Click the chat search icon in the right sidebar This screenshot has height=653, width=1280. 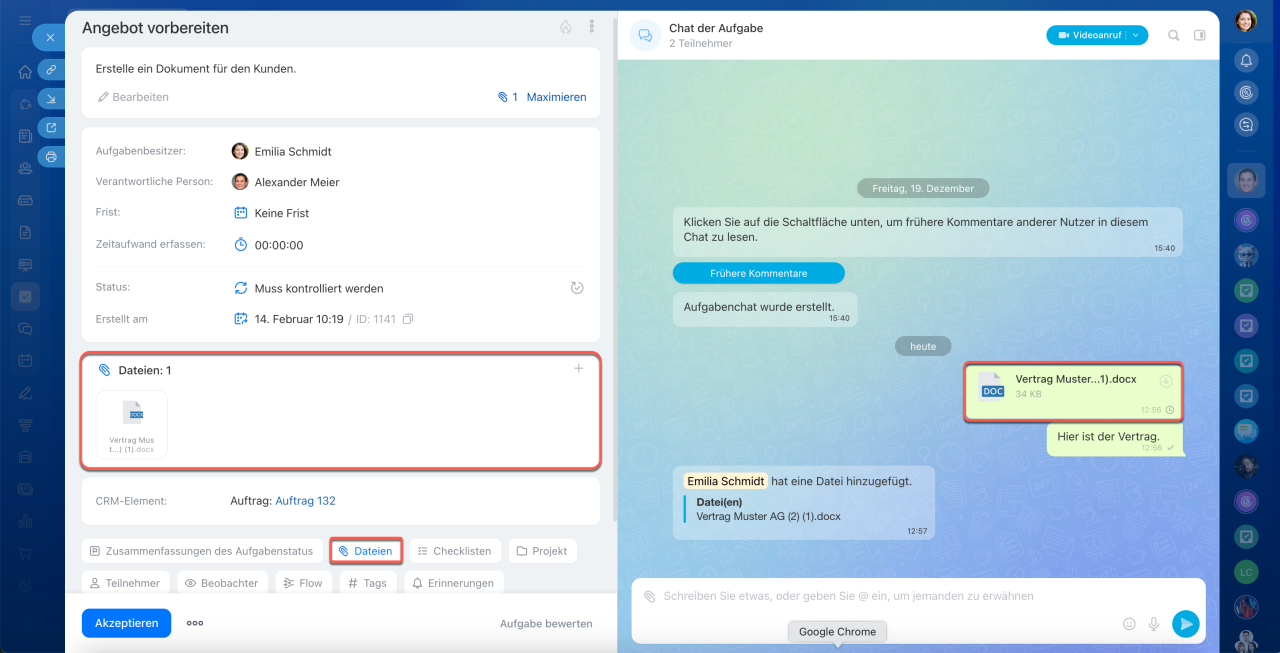1246,125
